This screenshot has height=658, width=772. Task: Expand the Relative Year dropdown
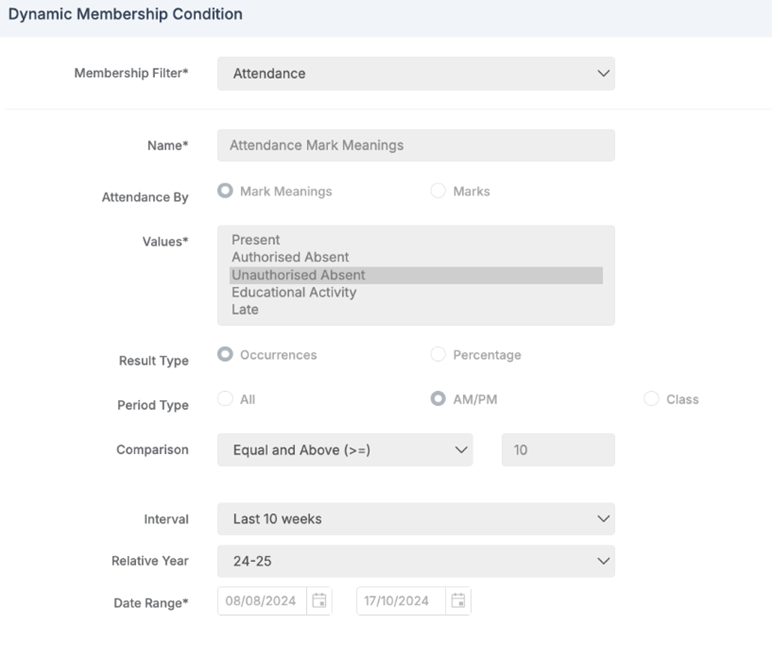click(415, 561)
